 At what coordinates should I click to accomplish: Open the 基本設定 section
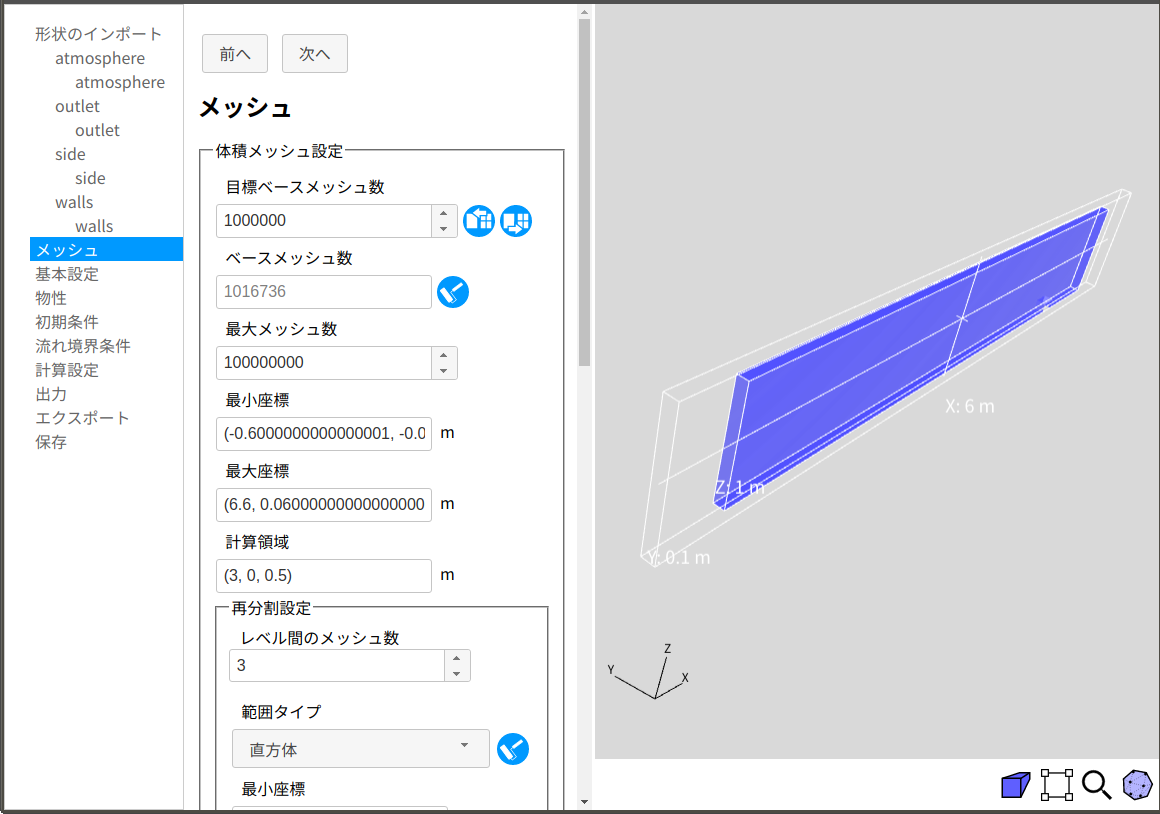(67, 275)
